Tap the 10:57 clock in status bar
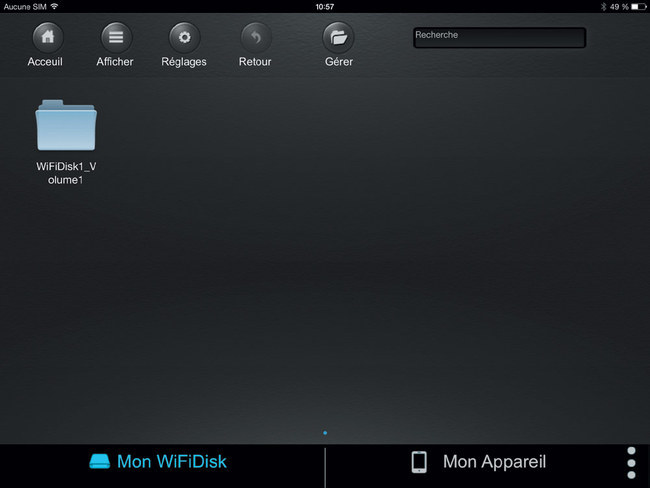 (325, 7)
